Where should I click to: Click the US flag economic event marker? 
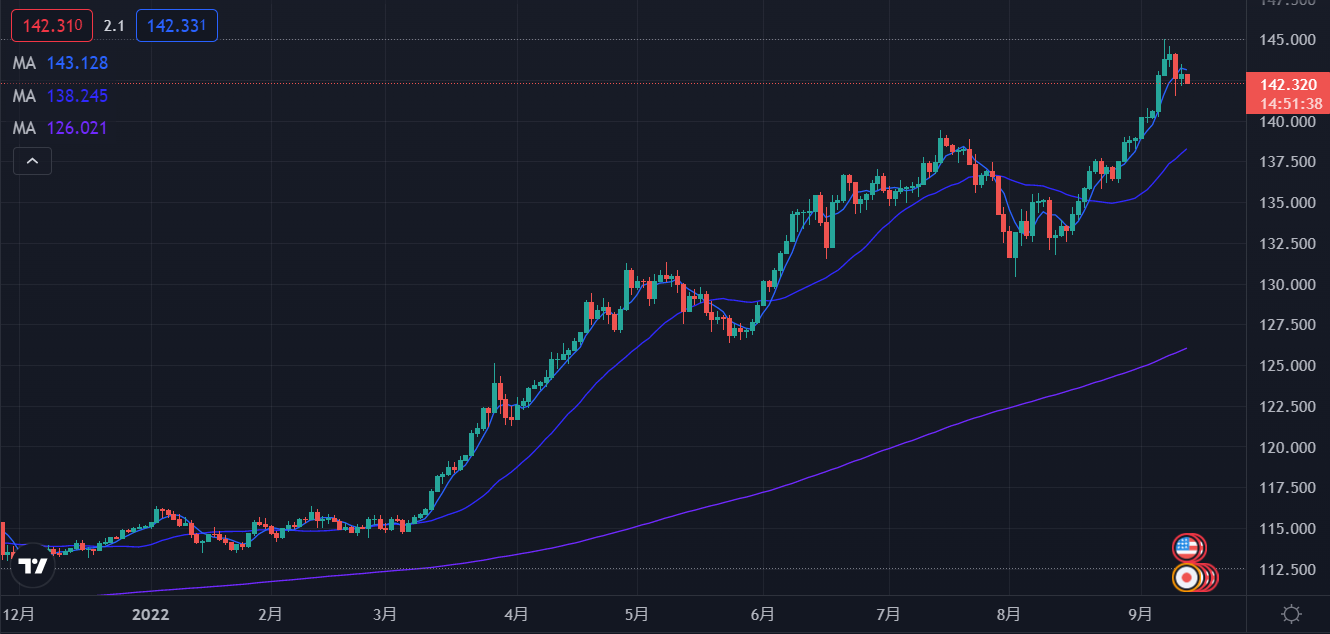(x=1187, y=547)
